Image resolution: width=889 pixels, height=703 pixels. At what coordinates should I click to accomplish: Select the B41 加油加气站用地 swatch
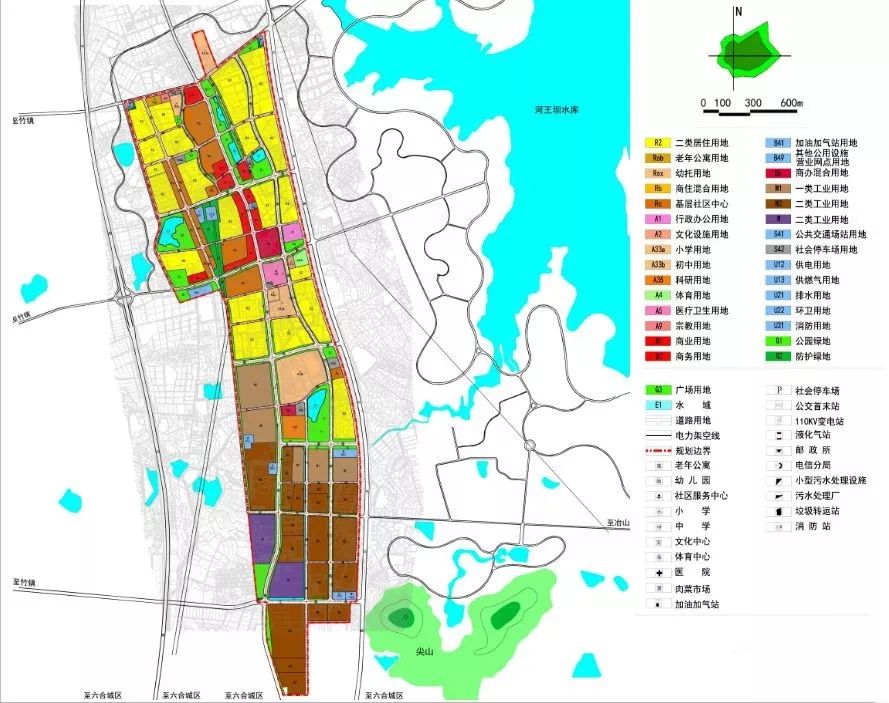[x=779, y=143]
